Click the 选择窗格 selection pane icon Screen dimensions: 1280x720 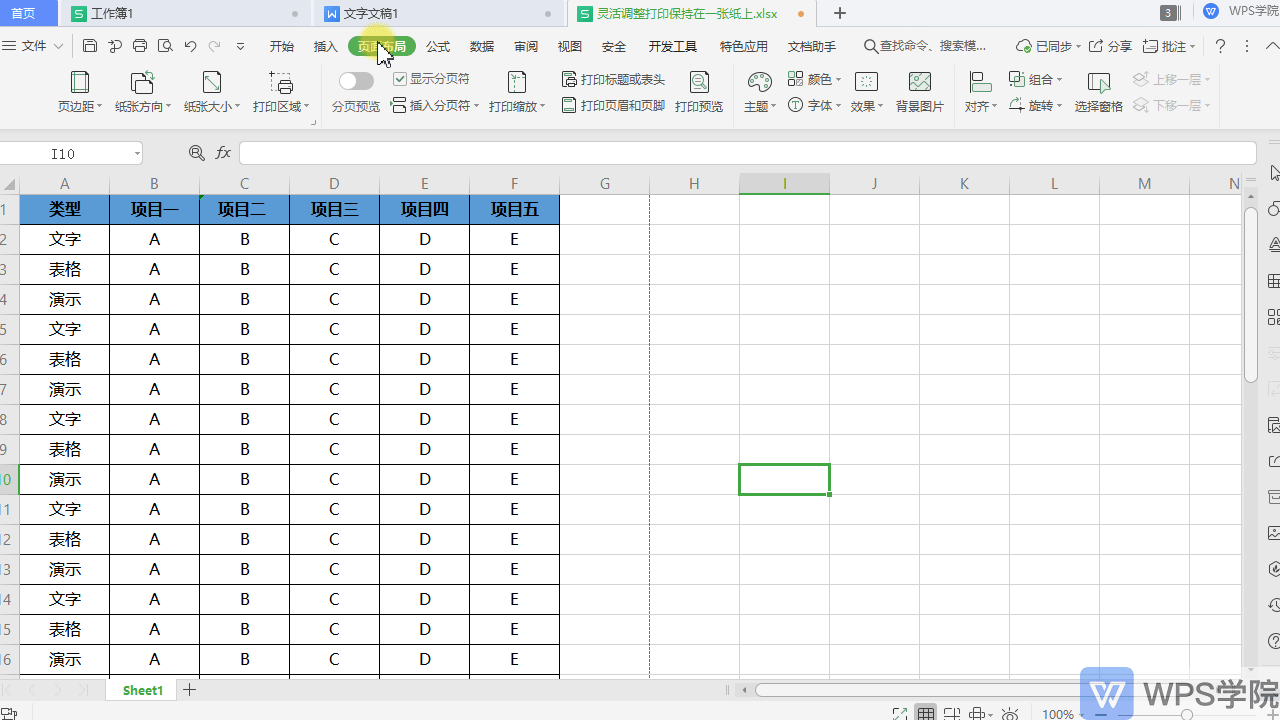(x=1097, y=90)
